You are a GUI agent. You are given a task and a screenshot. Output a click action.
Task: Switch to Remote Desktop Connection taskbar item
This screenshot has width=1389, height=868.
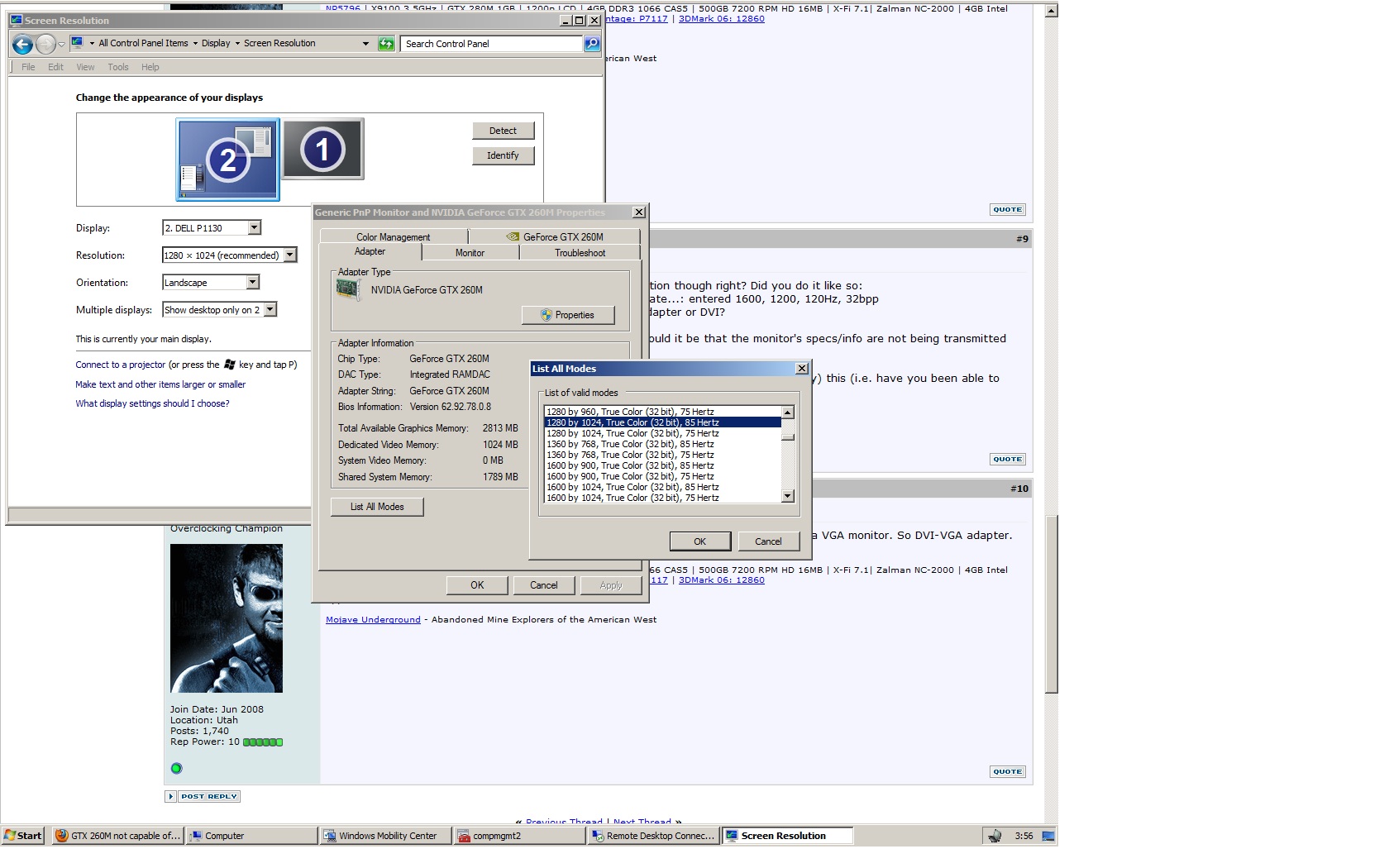(654, 836)
